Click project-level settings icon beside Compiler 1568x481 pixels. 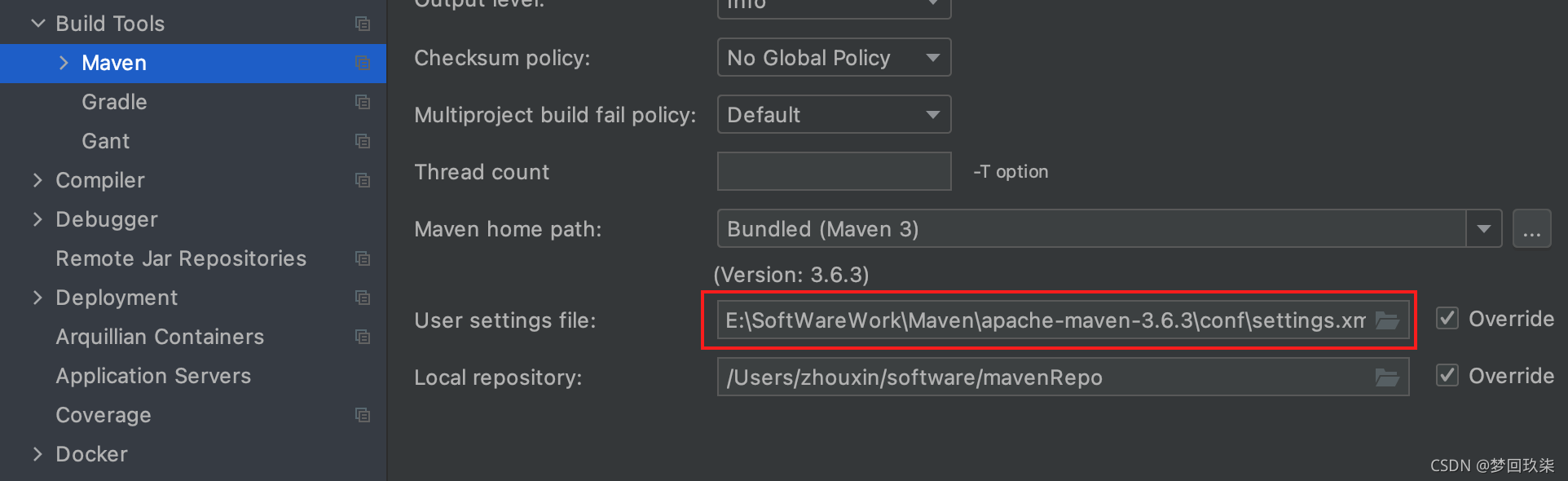(x=363, y=180)
